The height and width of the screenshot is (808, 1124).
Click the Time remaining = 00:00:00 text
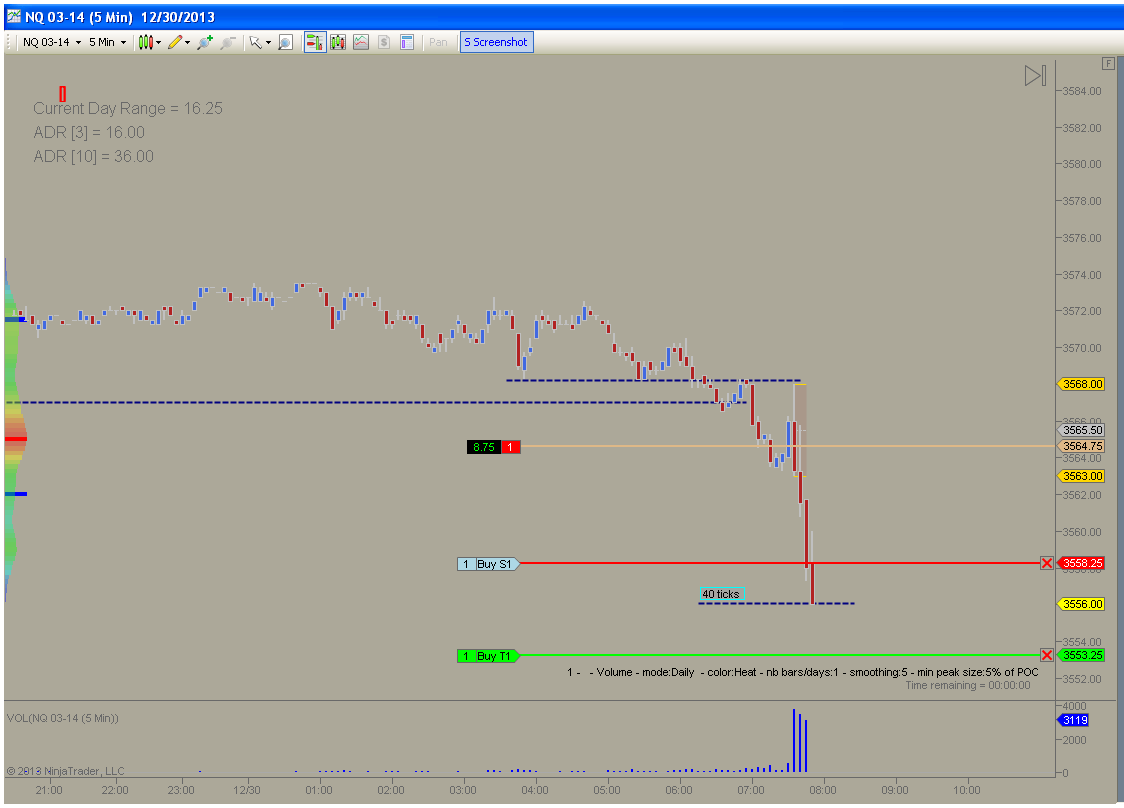click(968, 685)
